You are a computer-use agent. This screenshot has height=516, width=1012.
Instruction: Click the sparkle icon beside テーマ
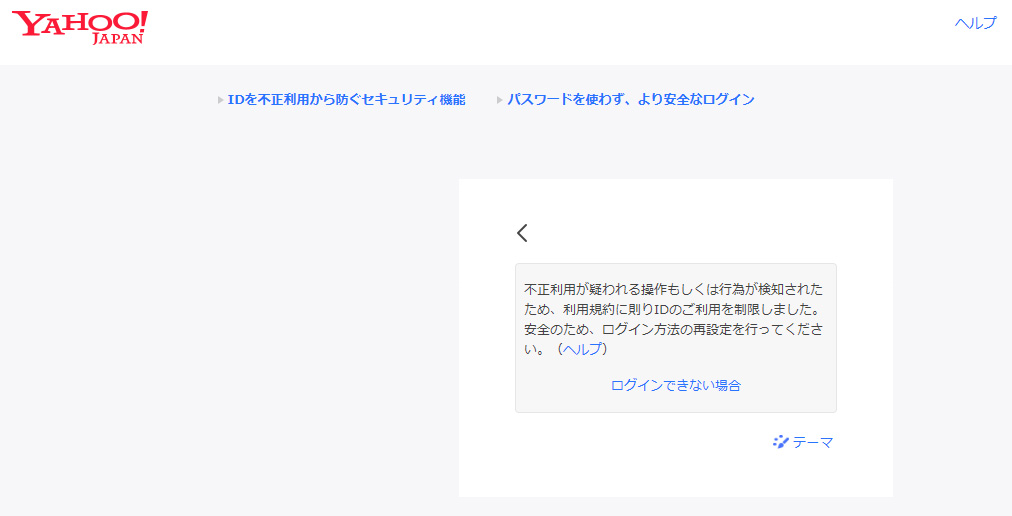tap(781, 441)
